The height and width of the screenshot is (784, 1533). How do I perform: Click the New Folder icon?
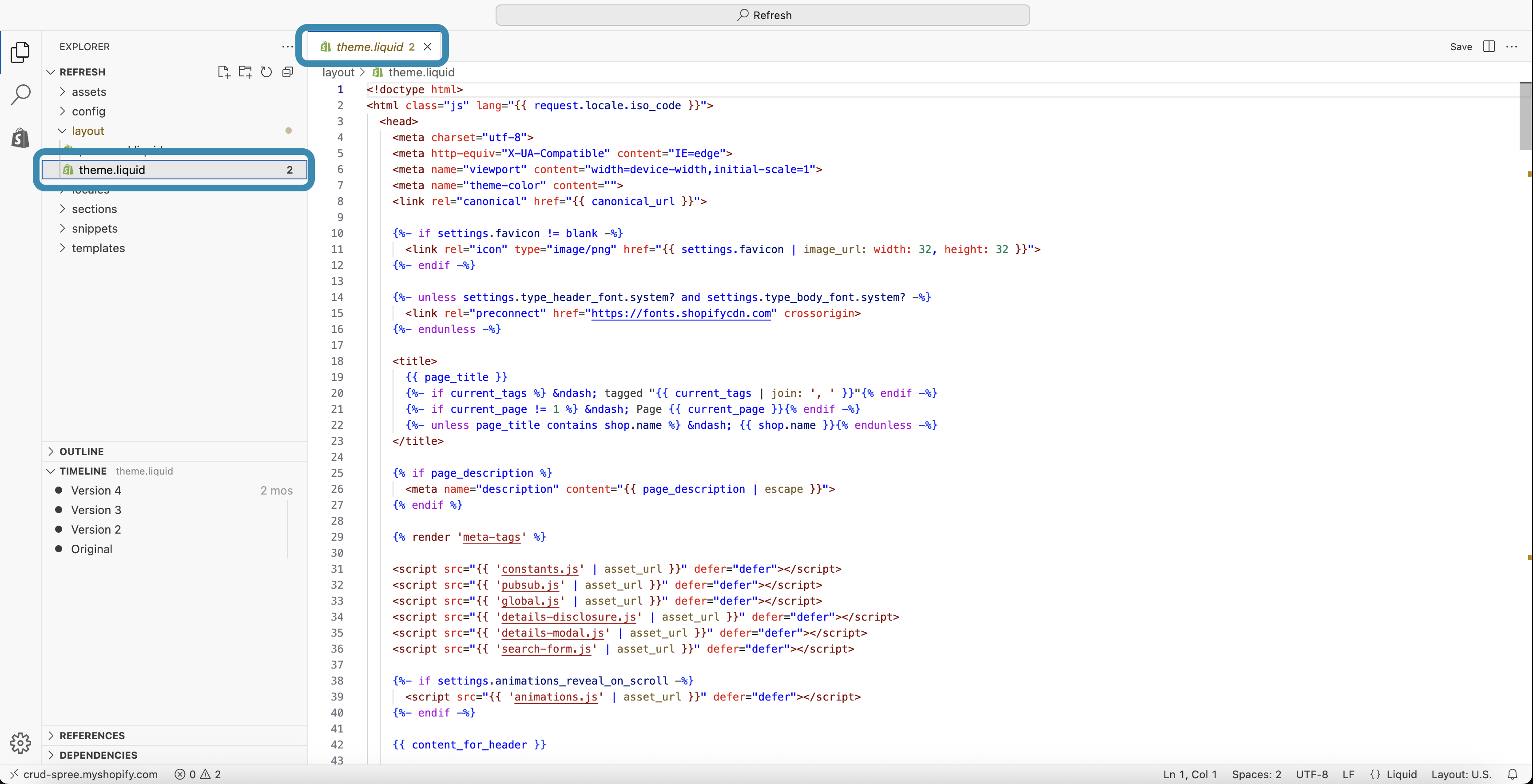[245, 72]
